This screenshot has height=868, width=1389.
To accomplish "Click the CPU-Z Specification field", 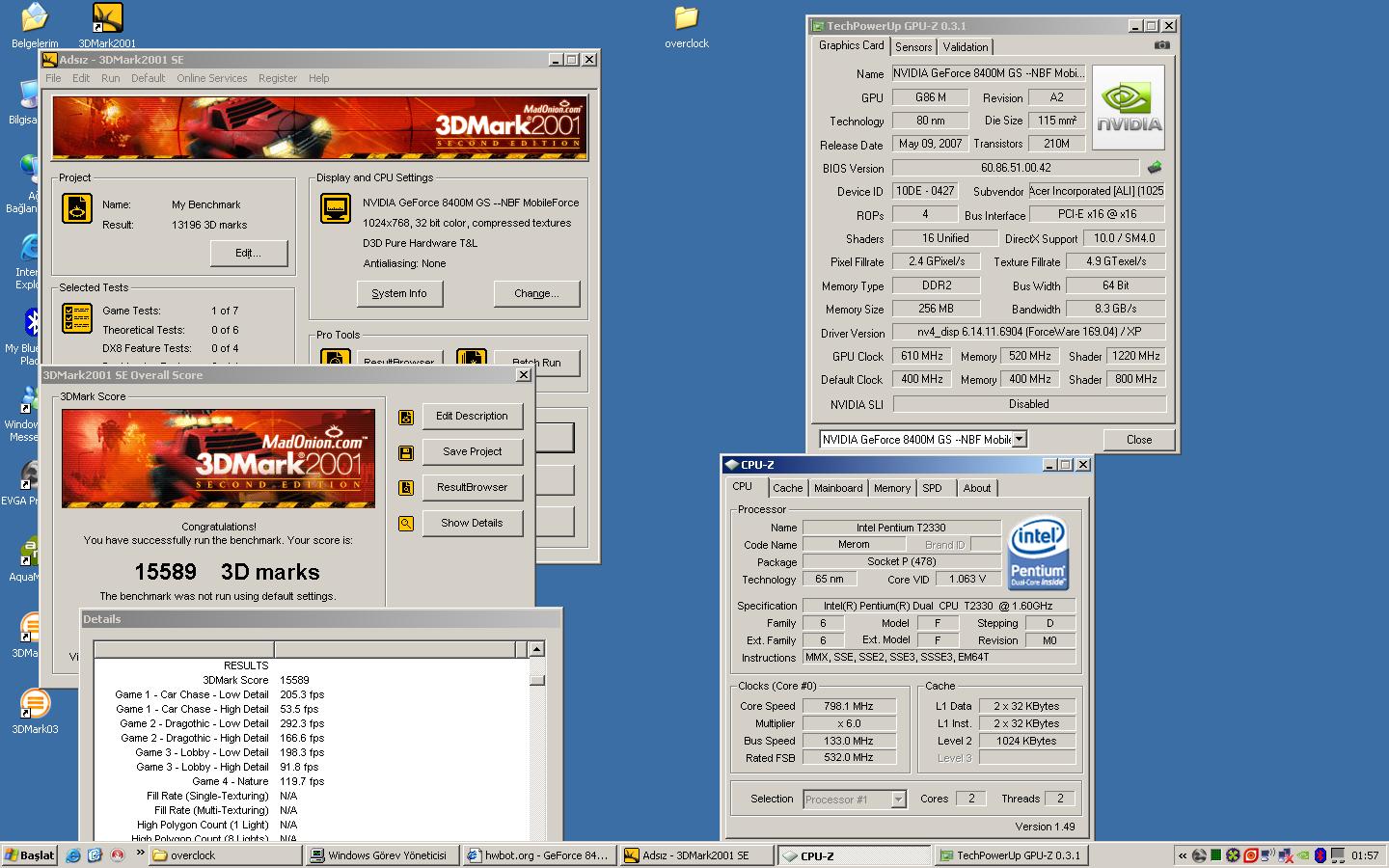I will pyautogui.click(x=939, y=607).
